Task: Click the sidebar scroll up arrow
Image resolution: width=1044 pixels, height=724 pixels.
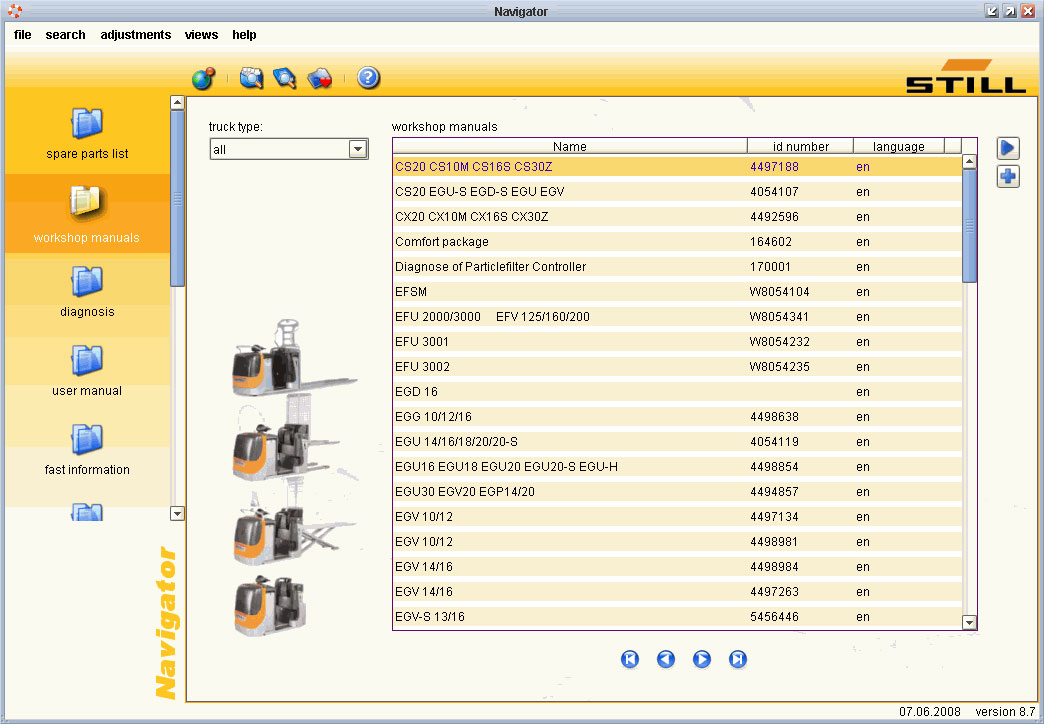Action: (177, 103)
